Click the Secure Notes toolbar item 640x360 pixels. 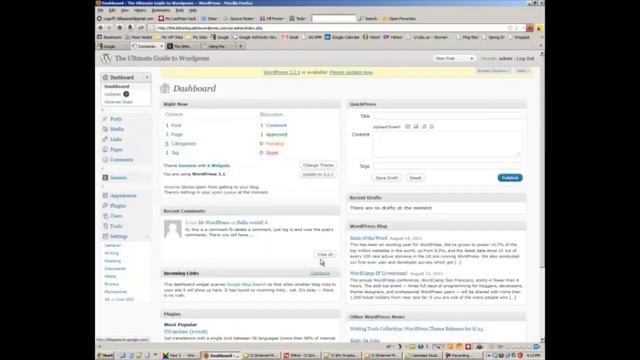(x=239, y=18)
